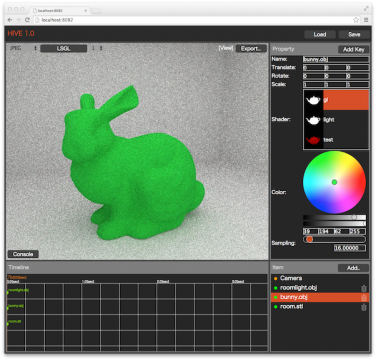Click Add.. in the Item panel
Image resolution: width=376 pixels, height=360 pixels.
click(x=353, y=268)
